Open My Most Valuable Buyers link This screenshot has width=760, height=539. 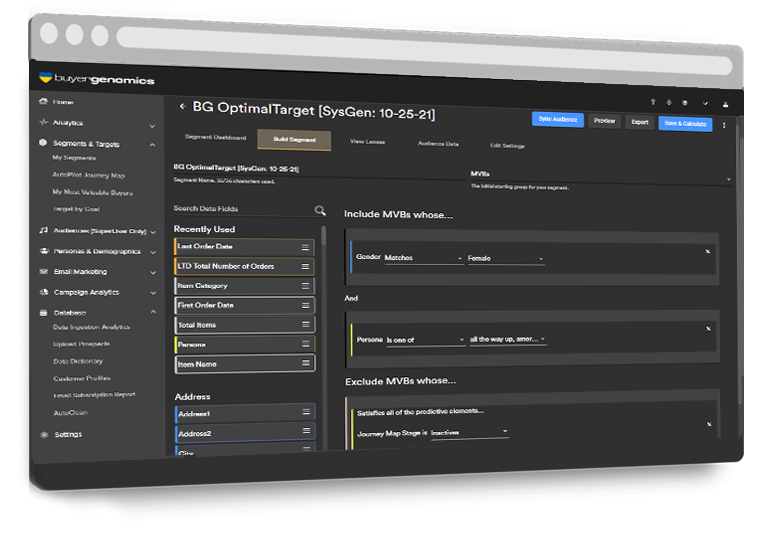93,192
